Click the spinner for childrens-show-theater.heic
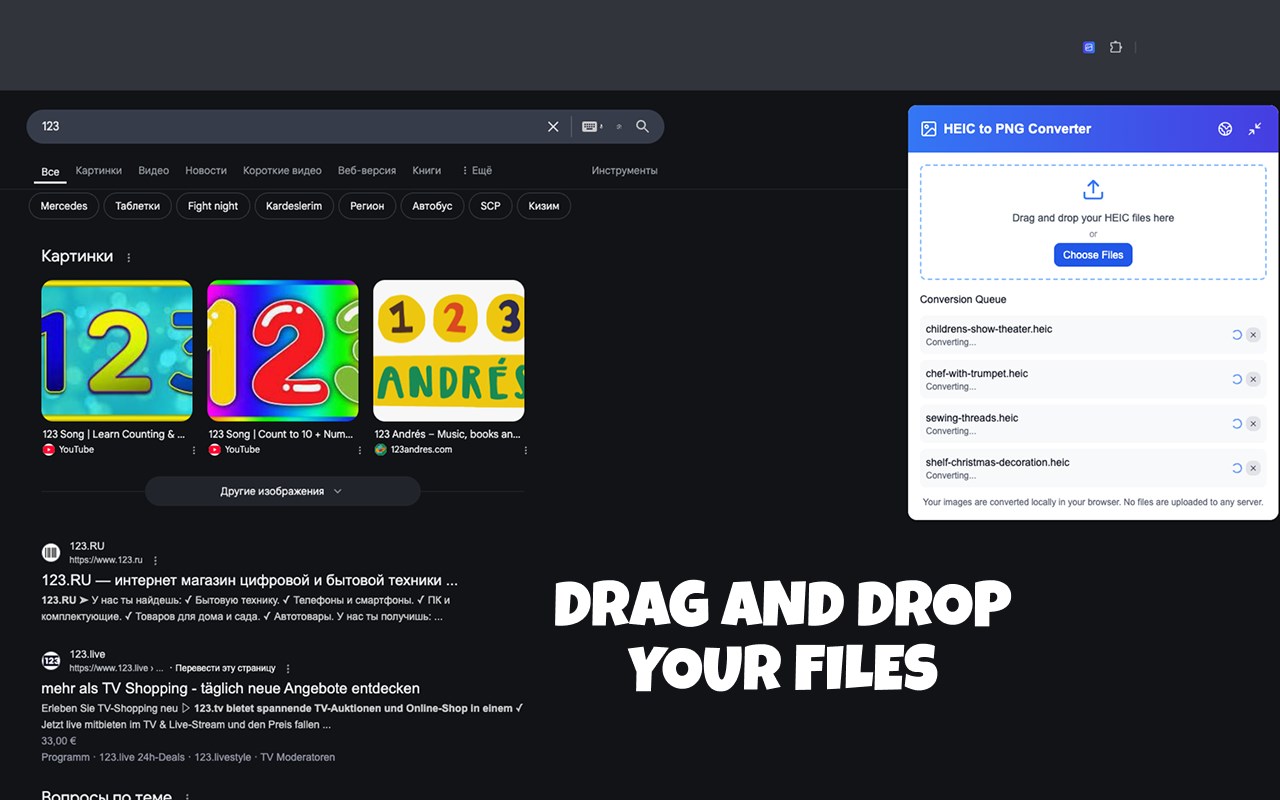The width and height of the screenshot is (1280, 800). pos(1236,335)
